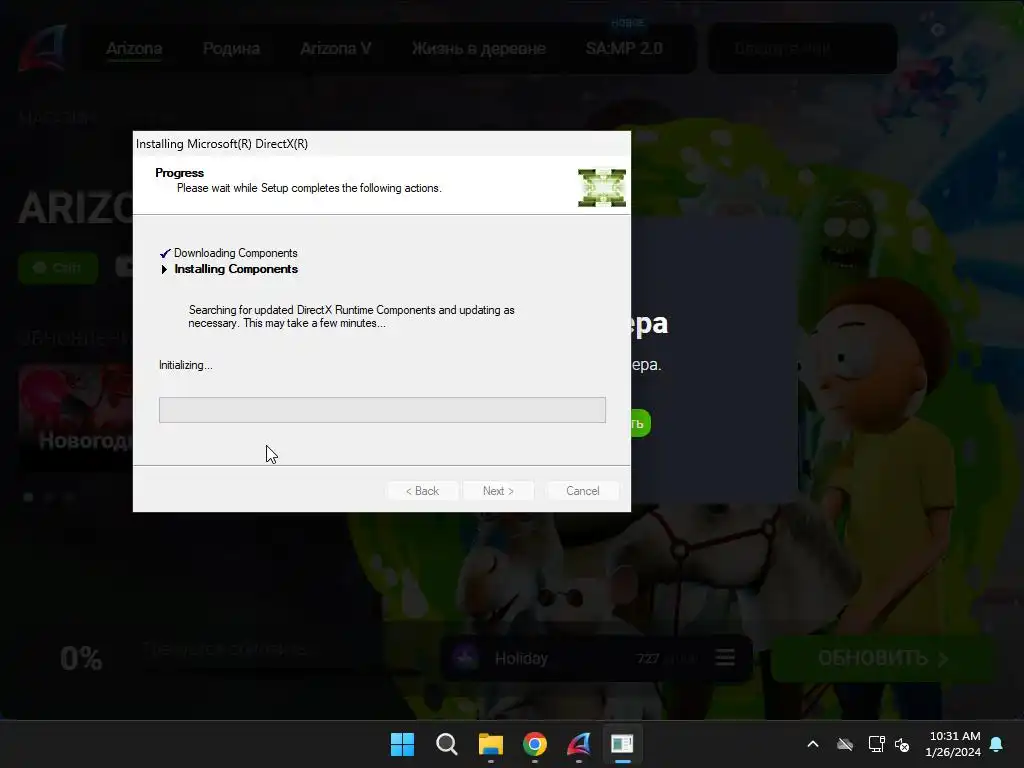Expand the hidden system tray icons chevron
The height and width of the screenshot is (768, 1024).
pos(813,744)
